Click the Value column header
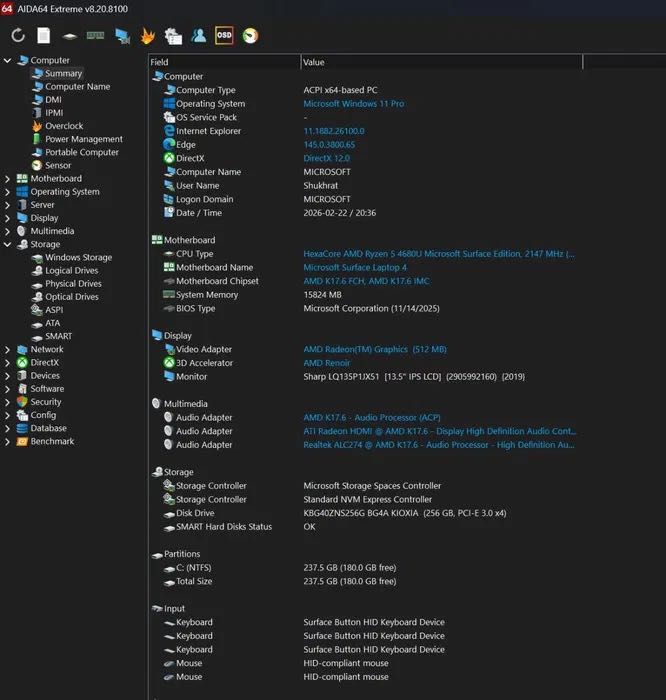666x700 pixels. (442, 62)
